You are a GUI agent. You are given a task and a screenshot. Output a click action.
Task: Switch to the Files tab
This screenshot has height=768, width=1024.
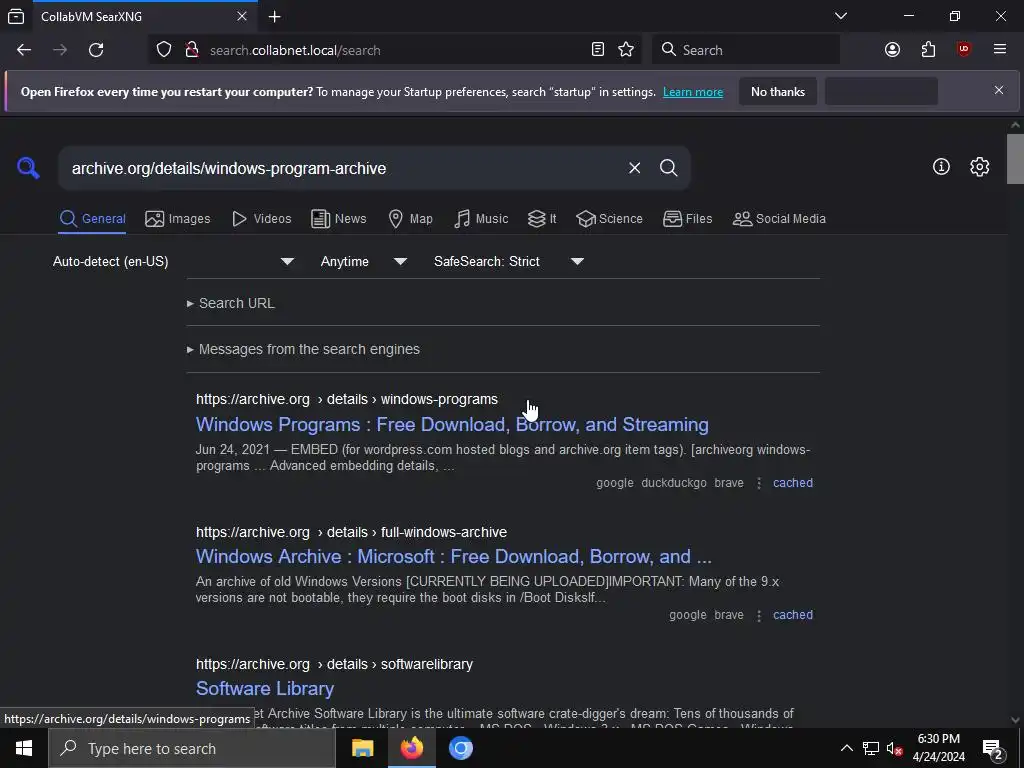pos(688,219)
